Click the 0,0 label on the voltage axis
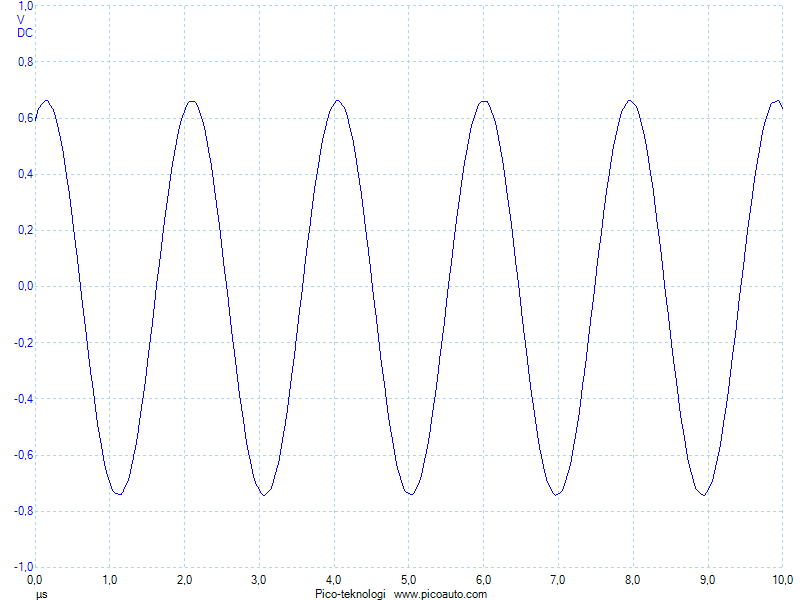 pos(26,286)
